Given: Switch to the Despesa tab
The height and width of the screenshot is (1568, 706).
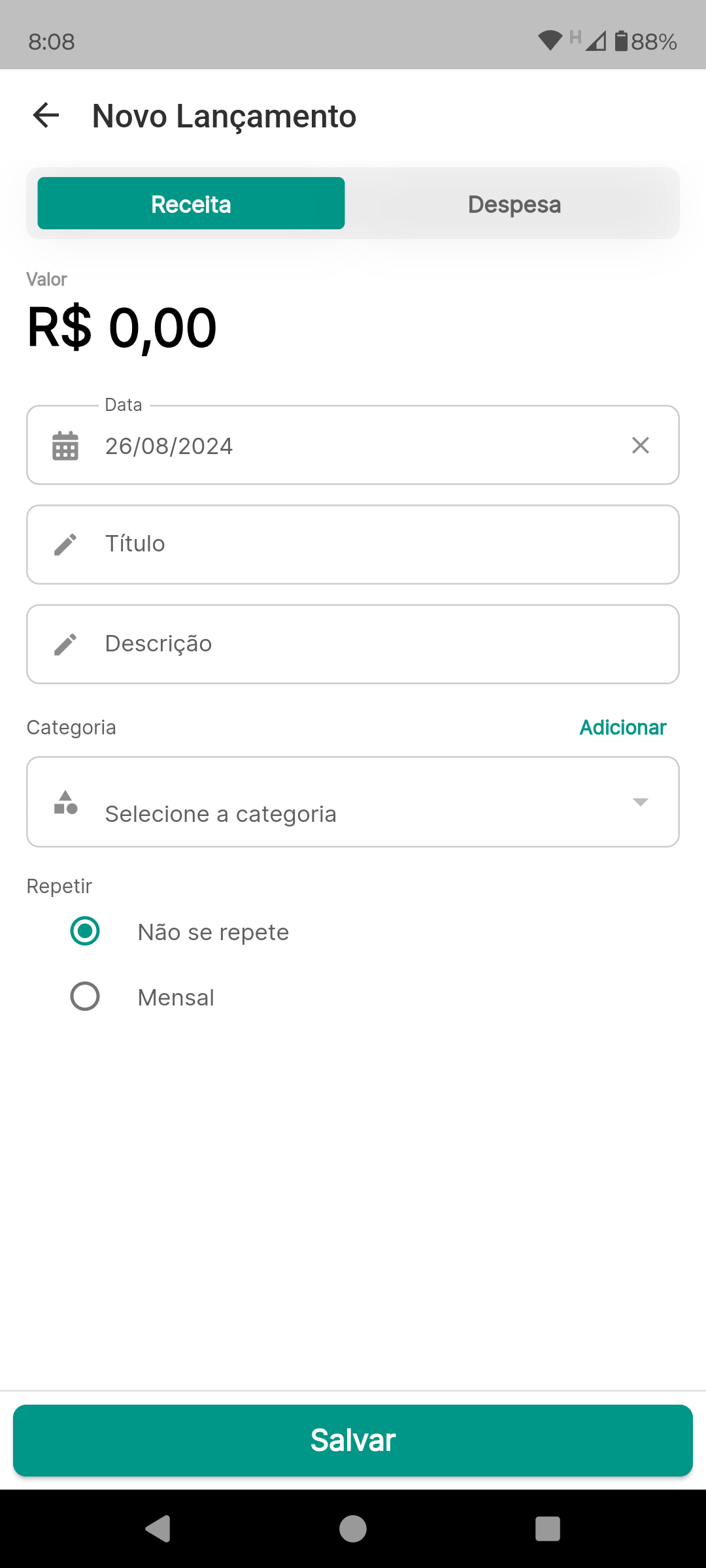Looking at the screenshot, I should point(514,204).
